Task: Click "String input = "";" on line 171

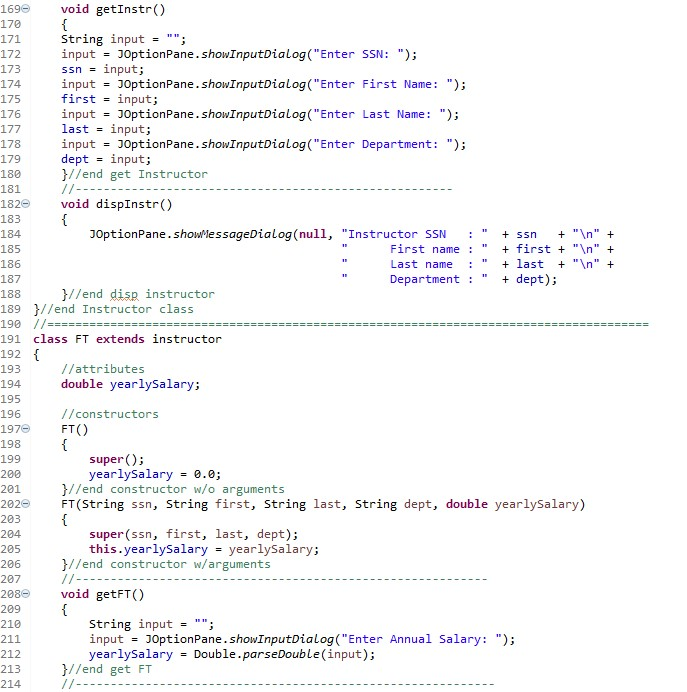Action: (x=124, y=39)
